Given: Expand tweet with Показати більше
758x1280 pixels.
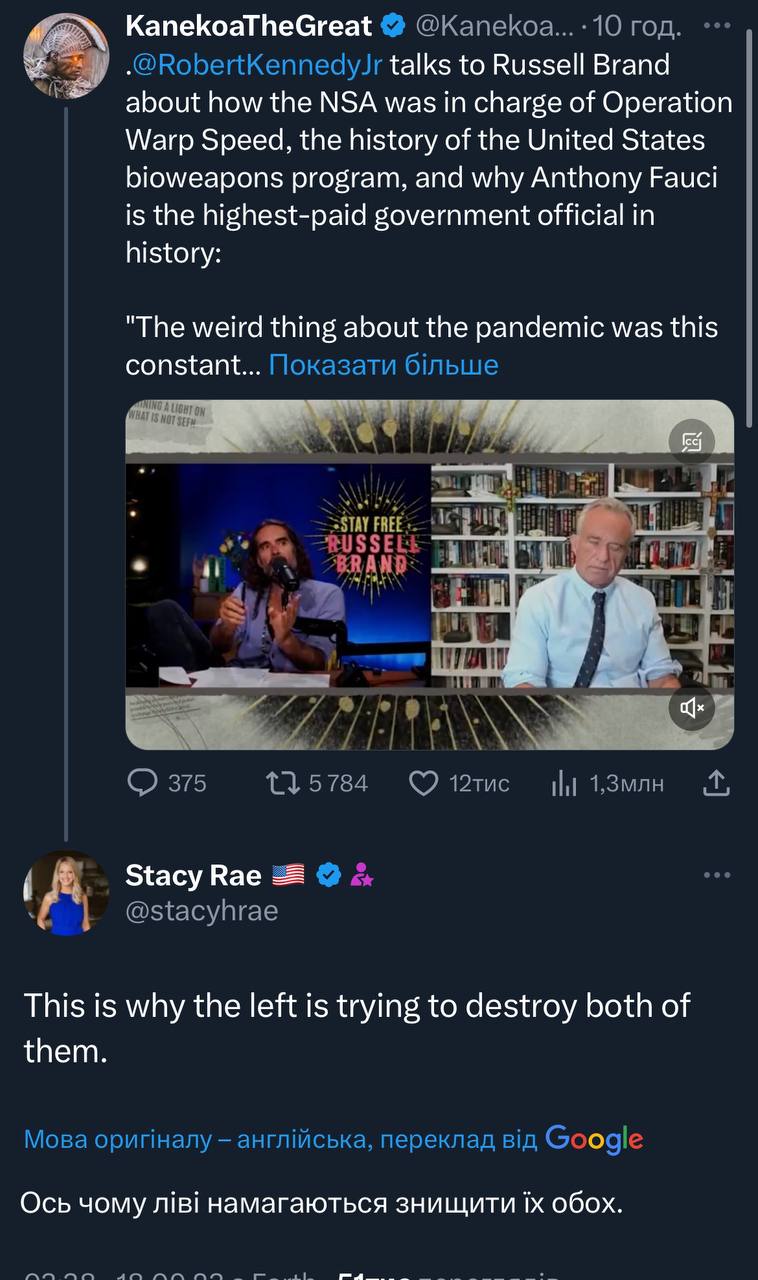Looking at the screenshot, I should [x=383, y=365].
